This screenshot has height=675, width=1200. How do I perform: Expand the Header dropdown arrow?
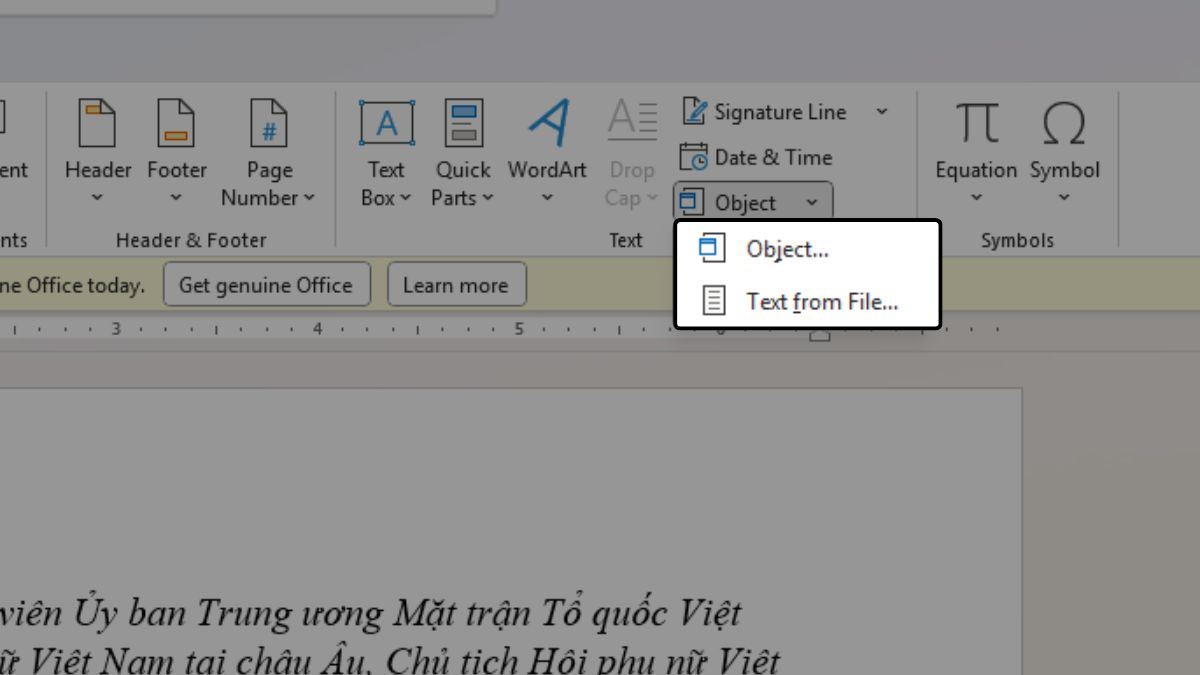point(97,198)
